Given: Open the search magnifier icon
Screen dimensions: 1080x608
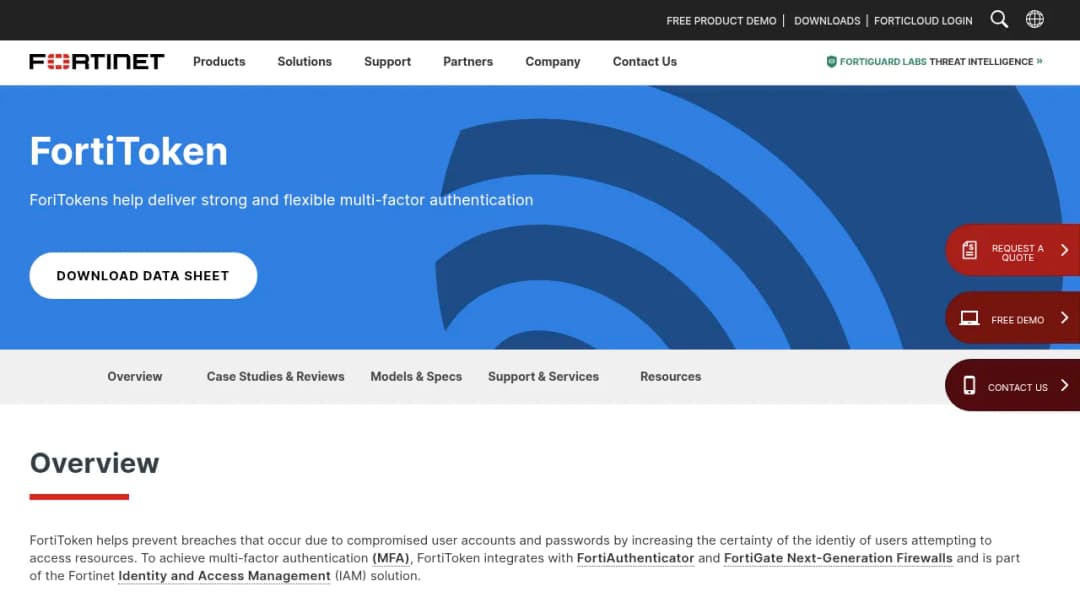Looking at the screenshot, I should point(999,19).
